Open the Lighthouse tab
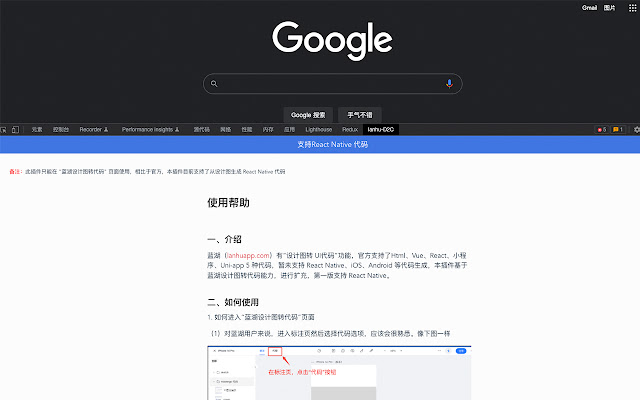This screenshot has width=640, height=400. (x=318, y=130)
